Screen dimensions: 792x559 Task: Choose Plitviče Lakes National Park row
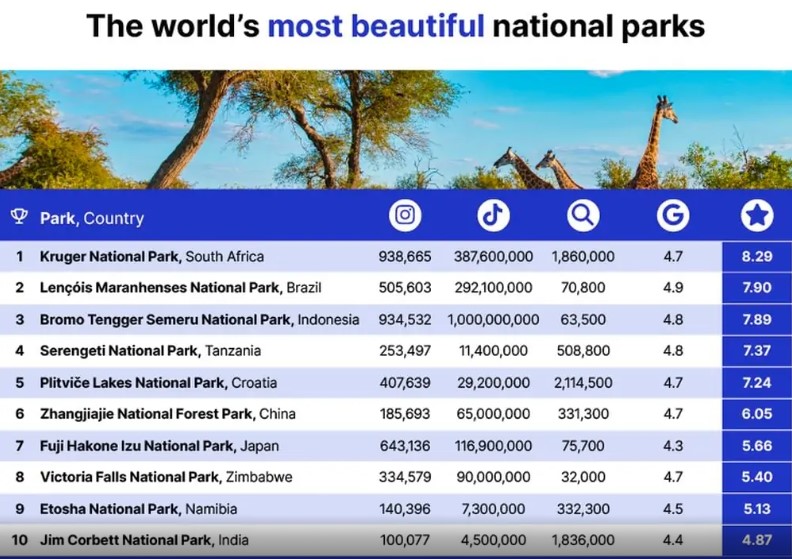point(158,383)
